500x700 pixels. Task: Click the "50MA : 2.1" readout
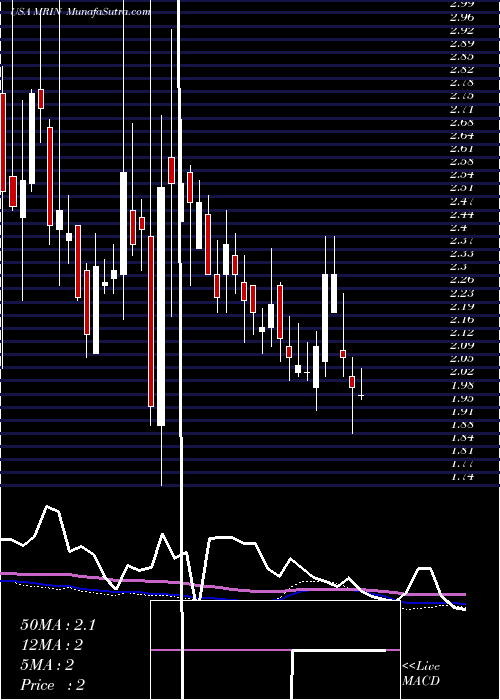click(58, 625)
